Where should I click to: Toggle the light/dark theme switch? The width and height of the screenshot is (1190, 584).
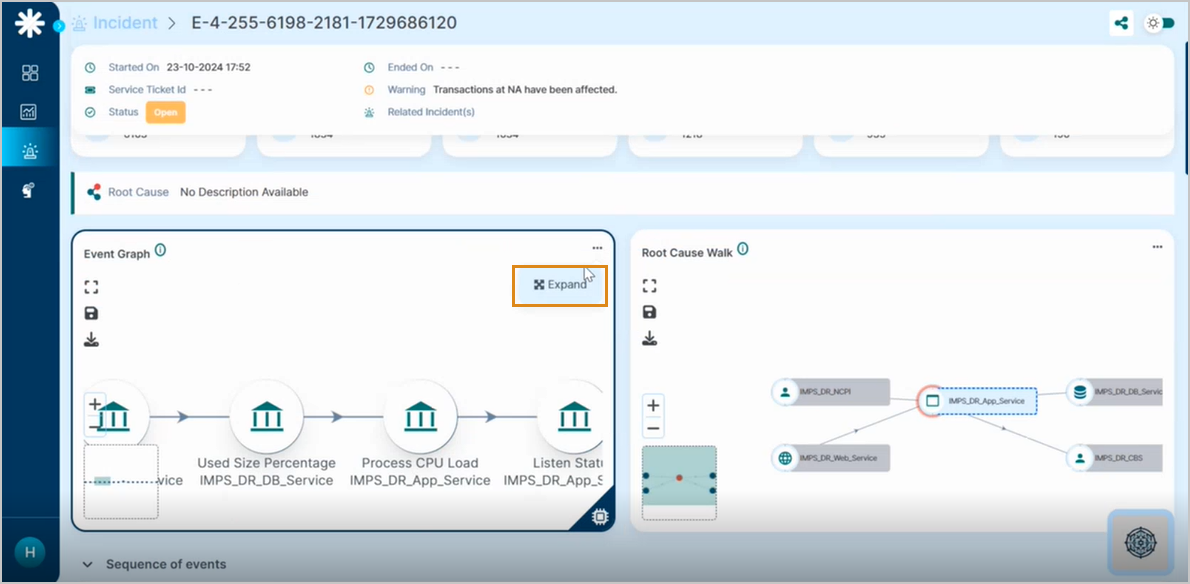(x=1160, y=23)
